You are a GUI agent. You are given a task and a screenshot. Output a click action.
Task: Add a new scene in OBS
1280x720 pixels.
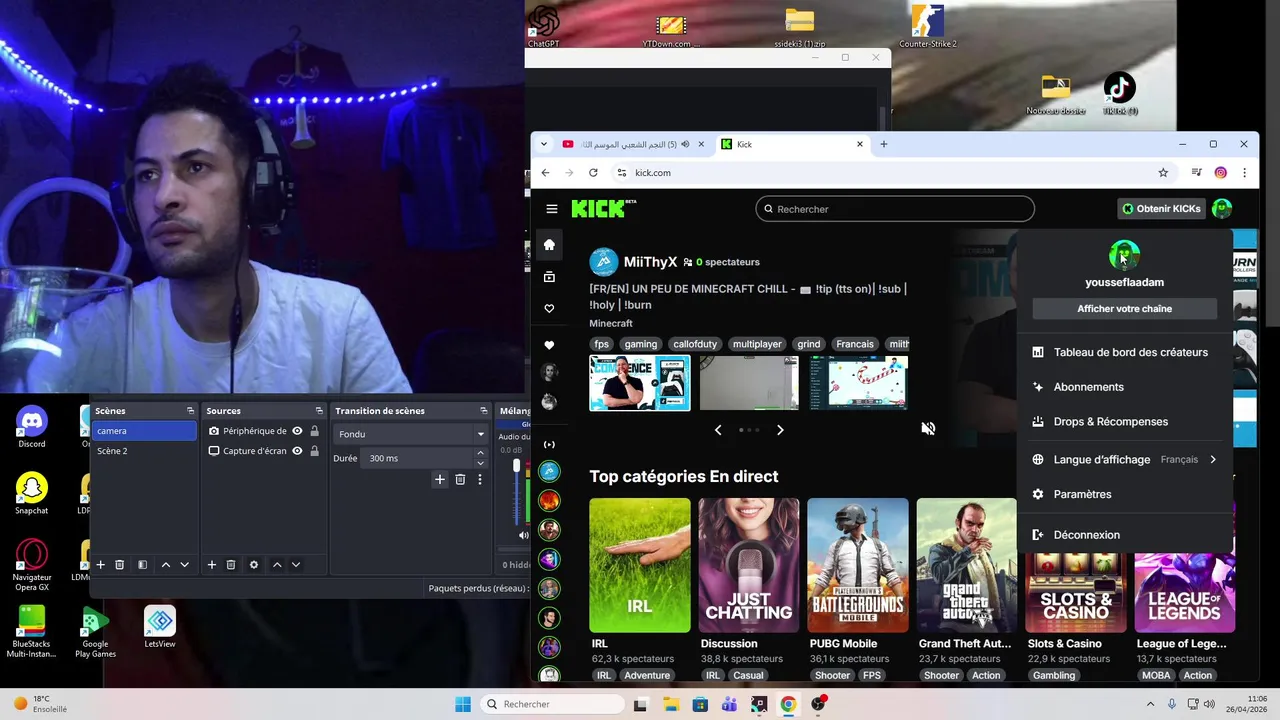pos(100,565)
